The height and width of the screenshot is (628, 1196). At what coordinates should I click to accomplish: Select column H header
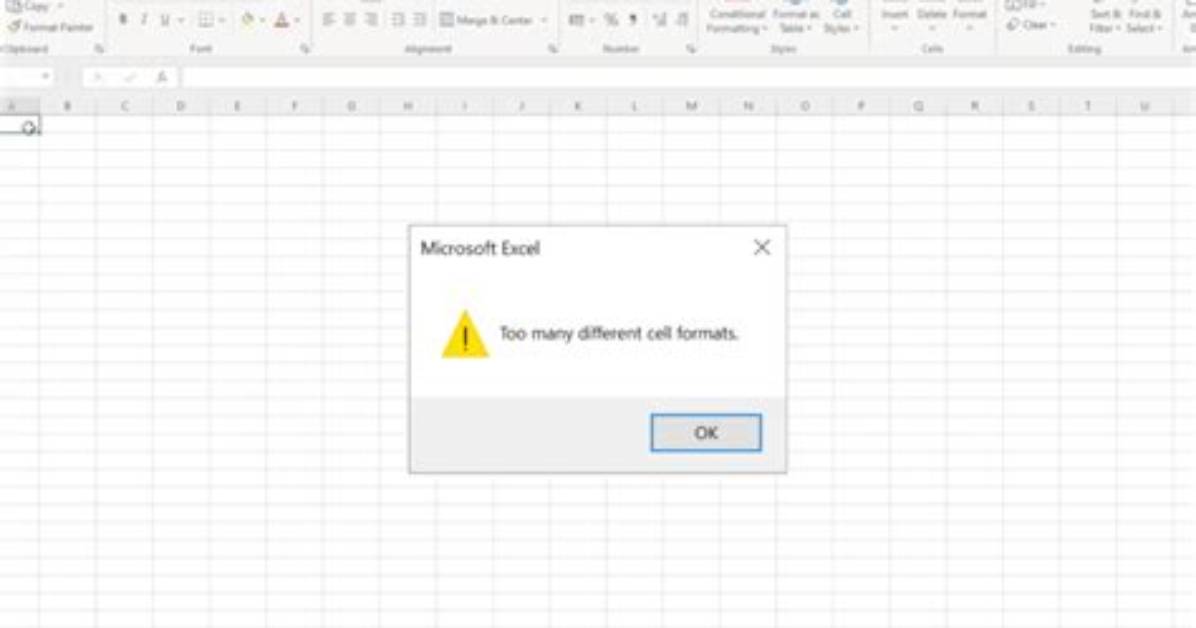click(407, 106)
